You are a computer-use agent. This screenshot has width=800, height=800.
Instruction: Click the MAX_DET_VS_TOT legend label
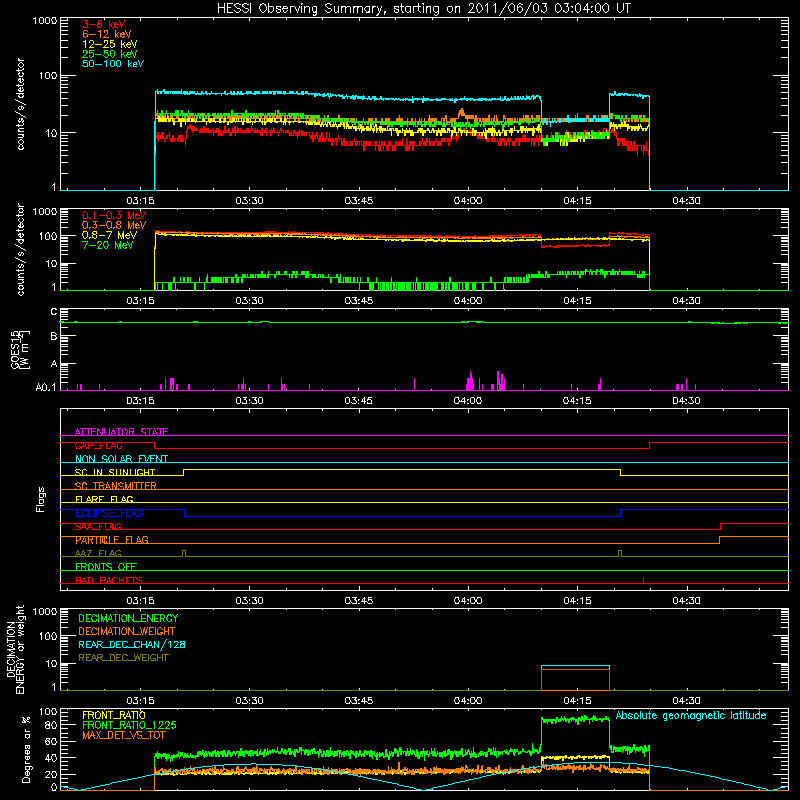click(124, 735)
